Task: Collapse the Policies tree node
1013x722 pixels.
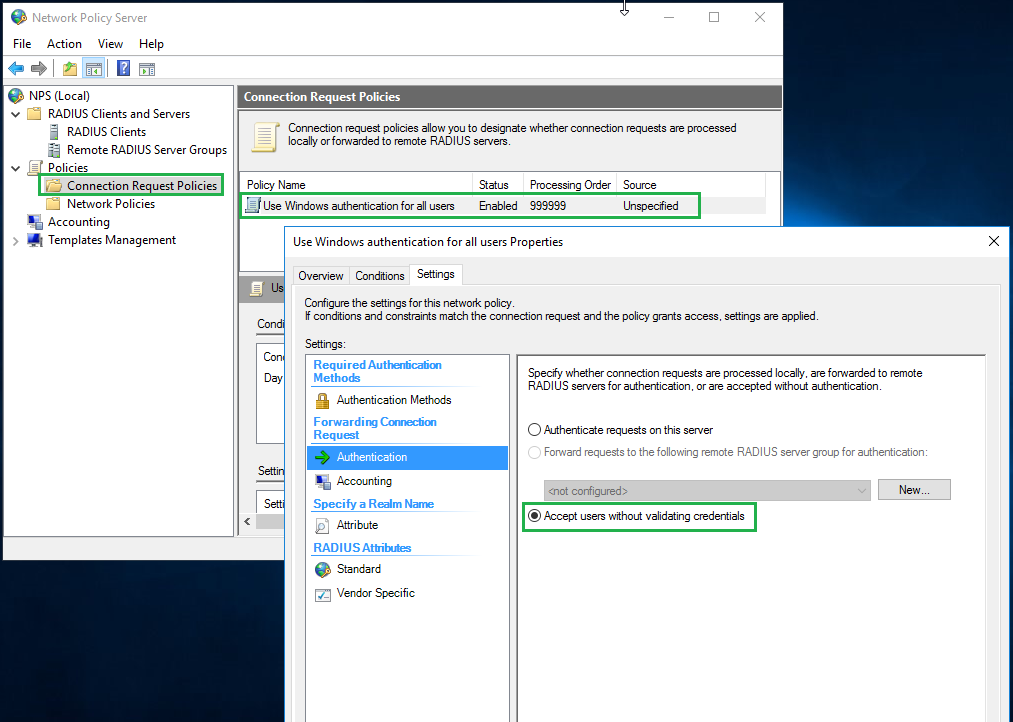Action: pyautogui.click(x=16, y=168)
